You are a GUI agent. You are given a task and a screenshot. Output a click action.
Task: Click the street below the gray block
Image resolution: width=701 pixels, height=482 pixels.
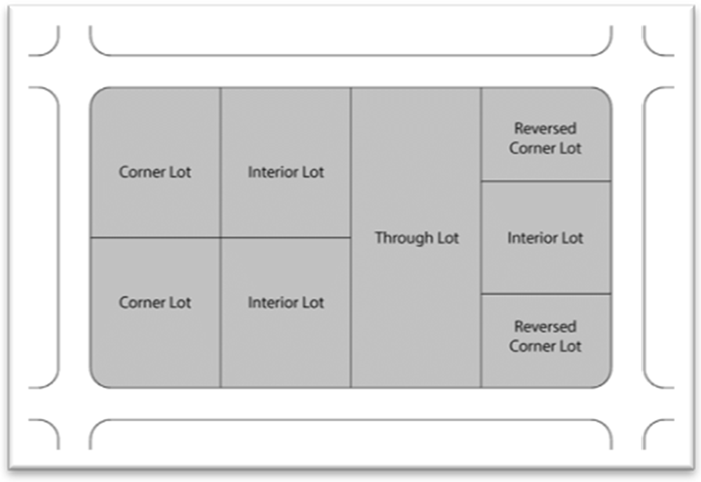(350, 404)
